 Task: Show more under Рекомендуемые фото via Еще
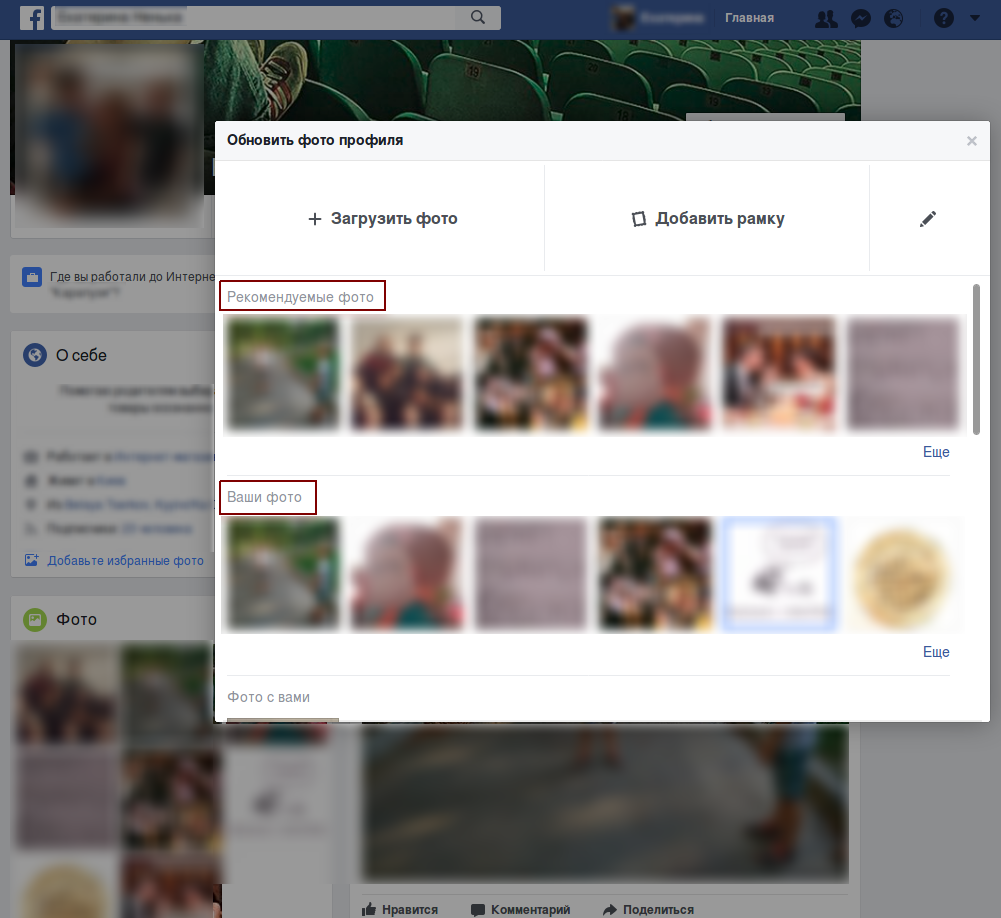coord(936,452)
